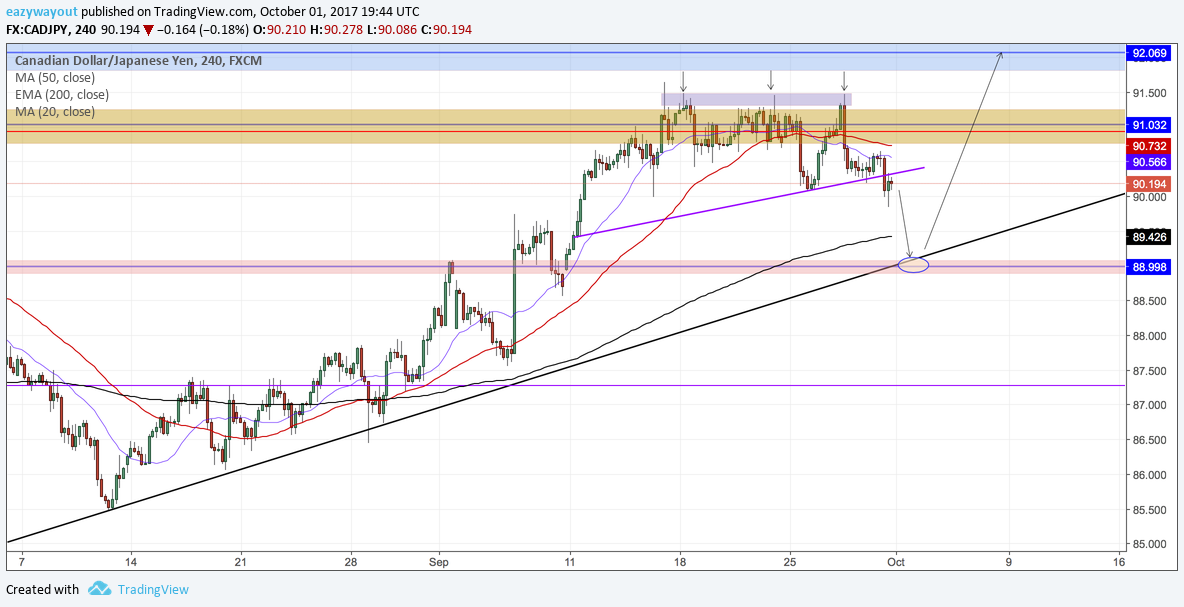
Task: Click the purple 90.566 MA price label
Action: click(x=1148, y=162)
